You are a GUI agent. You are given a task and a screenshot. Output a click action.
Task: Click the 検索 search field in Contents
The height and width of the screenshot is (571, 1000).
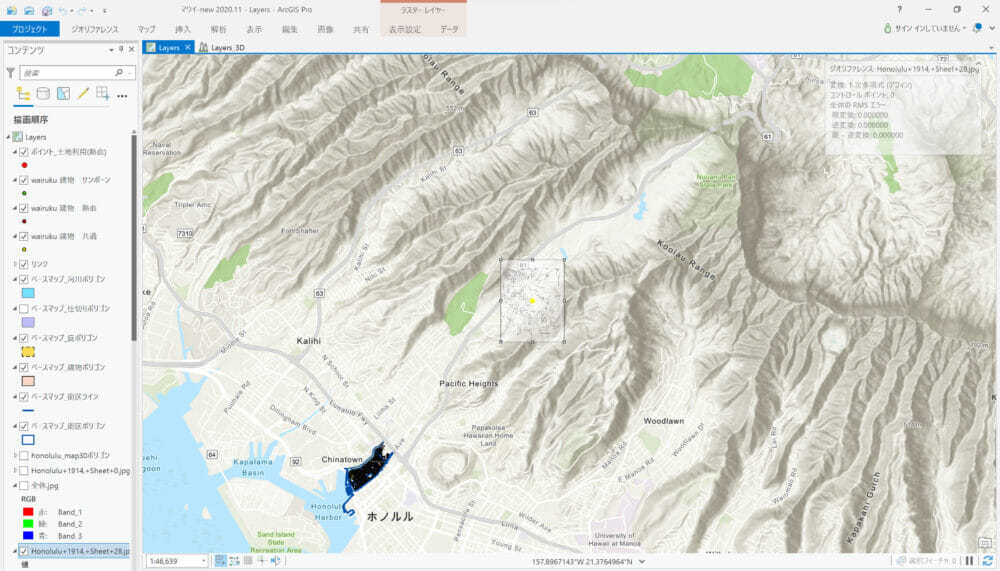point(67,73)
